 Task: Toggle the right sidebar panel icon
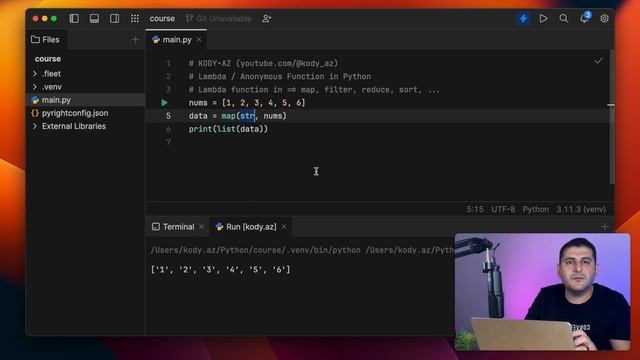click(x=115, y=18)
